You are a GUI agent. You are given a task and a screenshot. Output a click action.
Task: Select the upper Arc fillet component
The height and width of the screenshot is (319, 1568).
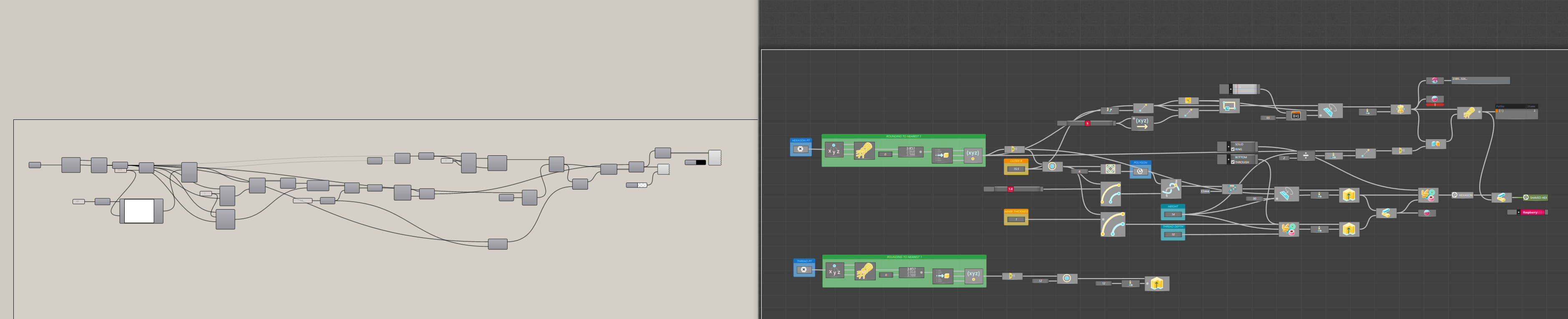1111,194
